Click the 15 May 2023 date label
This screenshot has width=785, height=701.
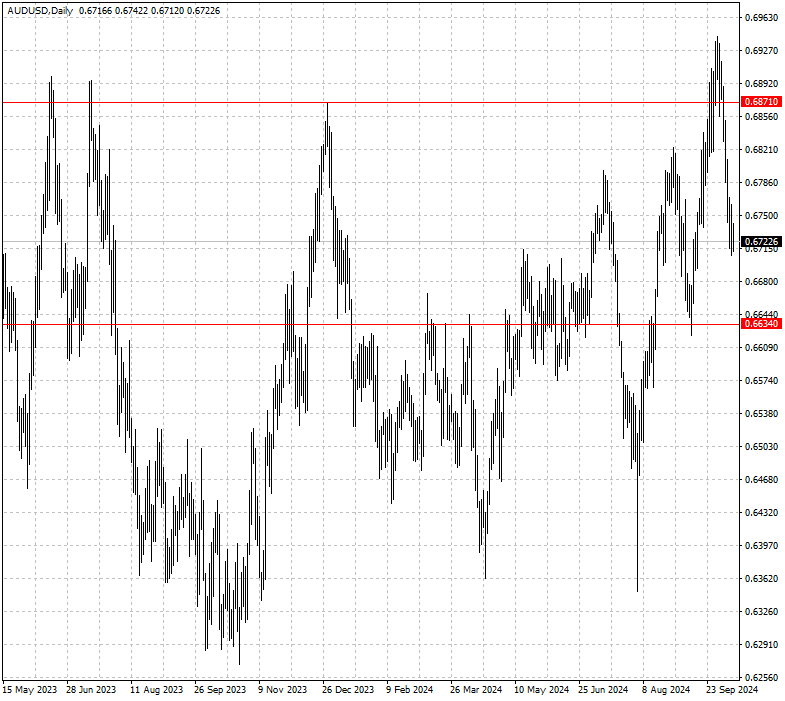point(30,689)
